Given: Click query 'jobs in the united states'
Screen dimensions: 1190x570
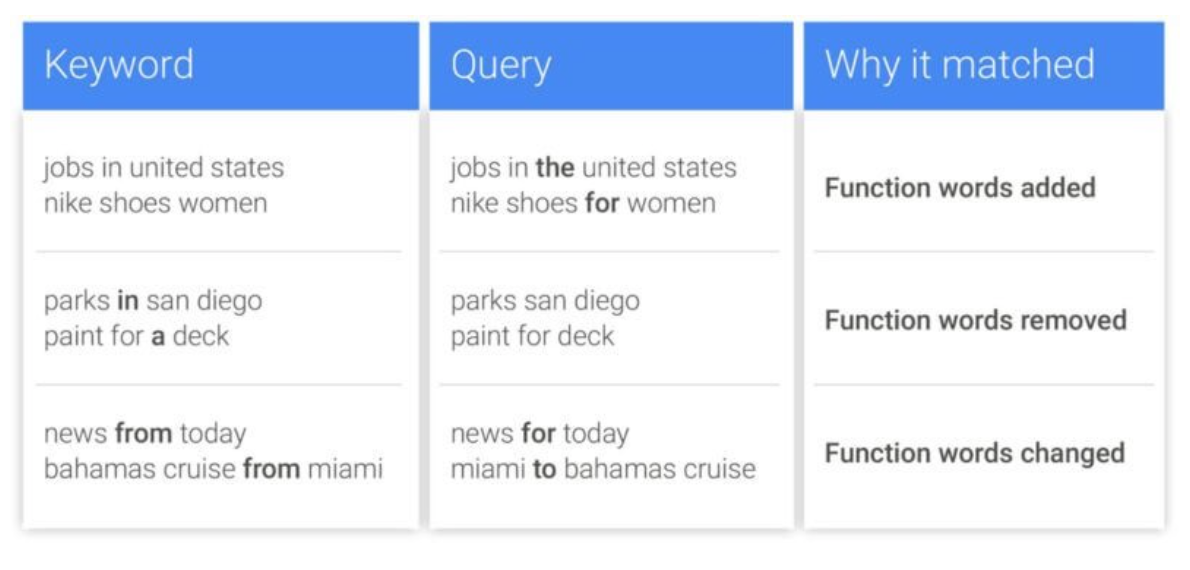Looking at the screenshot, I should click(593, 168).
